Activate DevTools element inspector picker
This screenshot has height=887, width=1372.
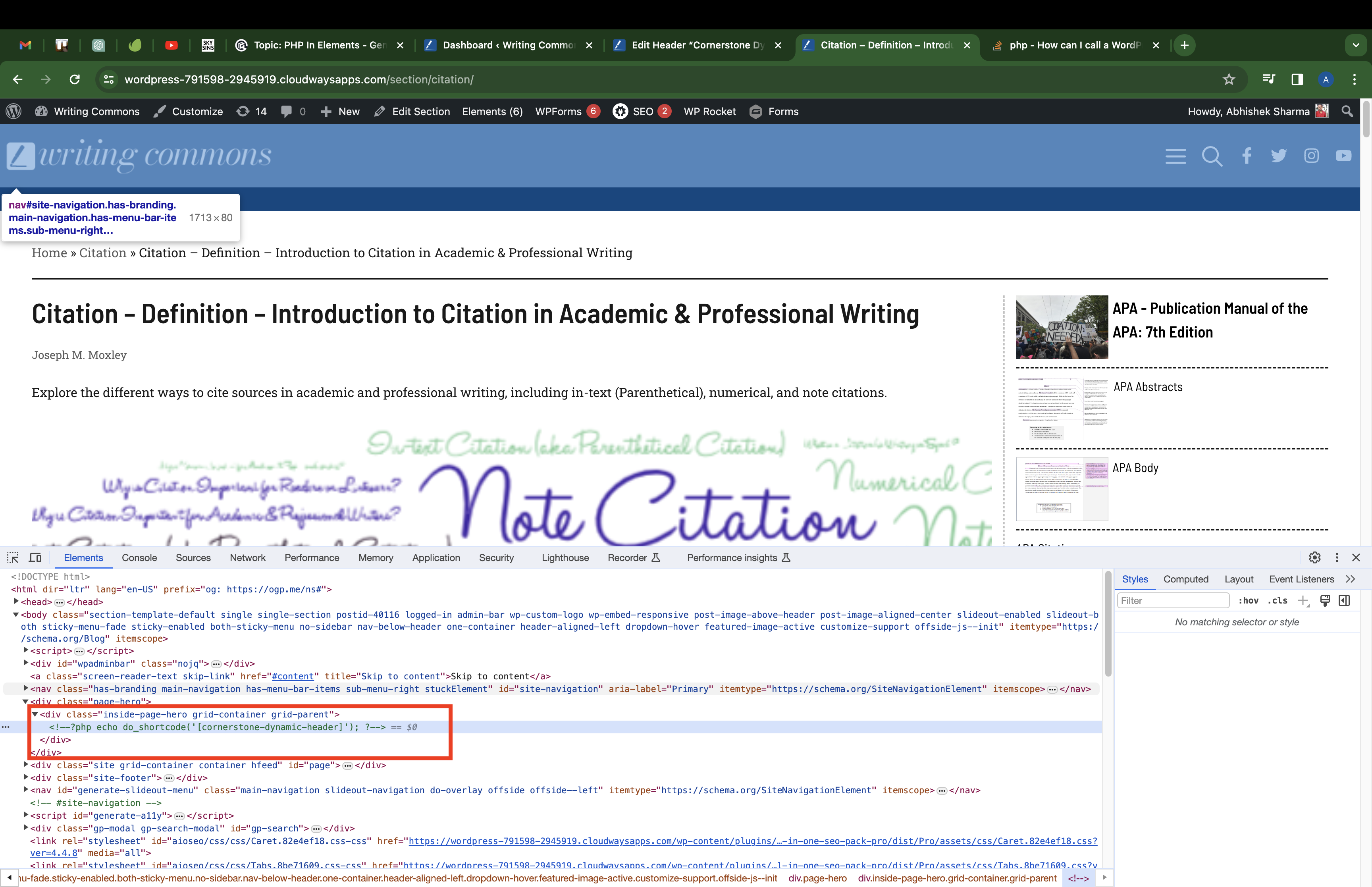click(x=13, y=557)
